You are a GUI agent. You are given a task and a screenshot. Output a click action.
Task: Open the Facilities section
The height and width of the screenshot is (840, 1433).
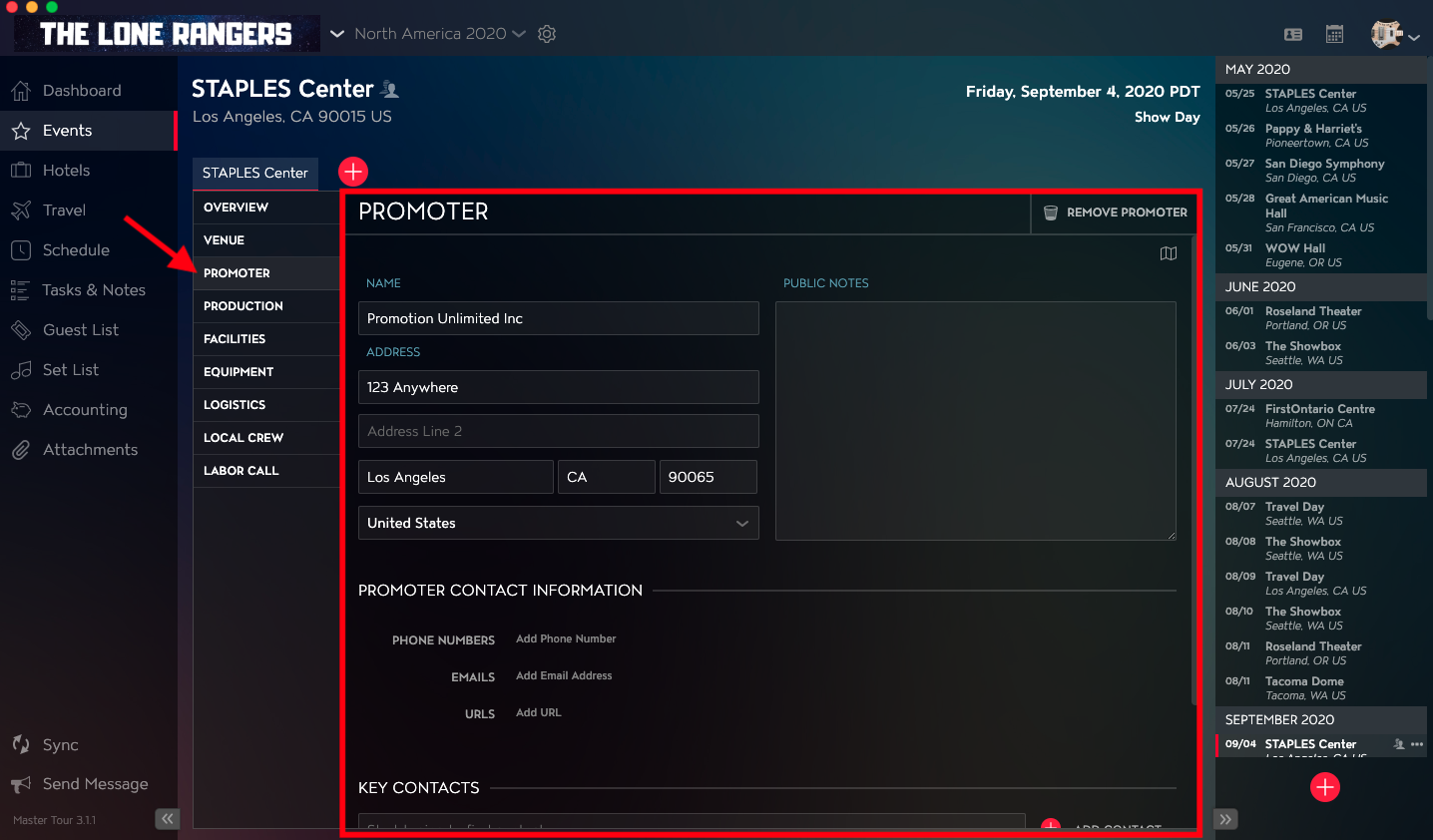265,339
